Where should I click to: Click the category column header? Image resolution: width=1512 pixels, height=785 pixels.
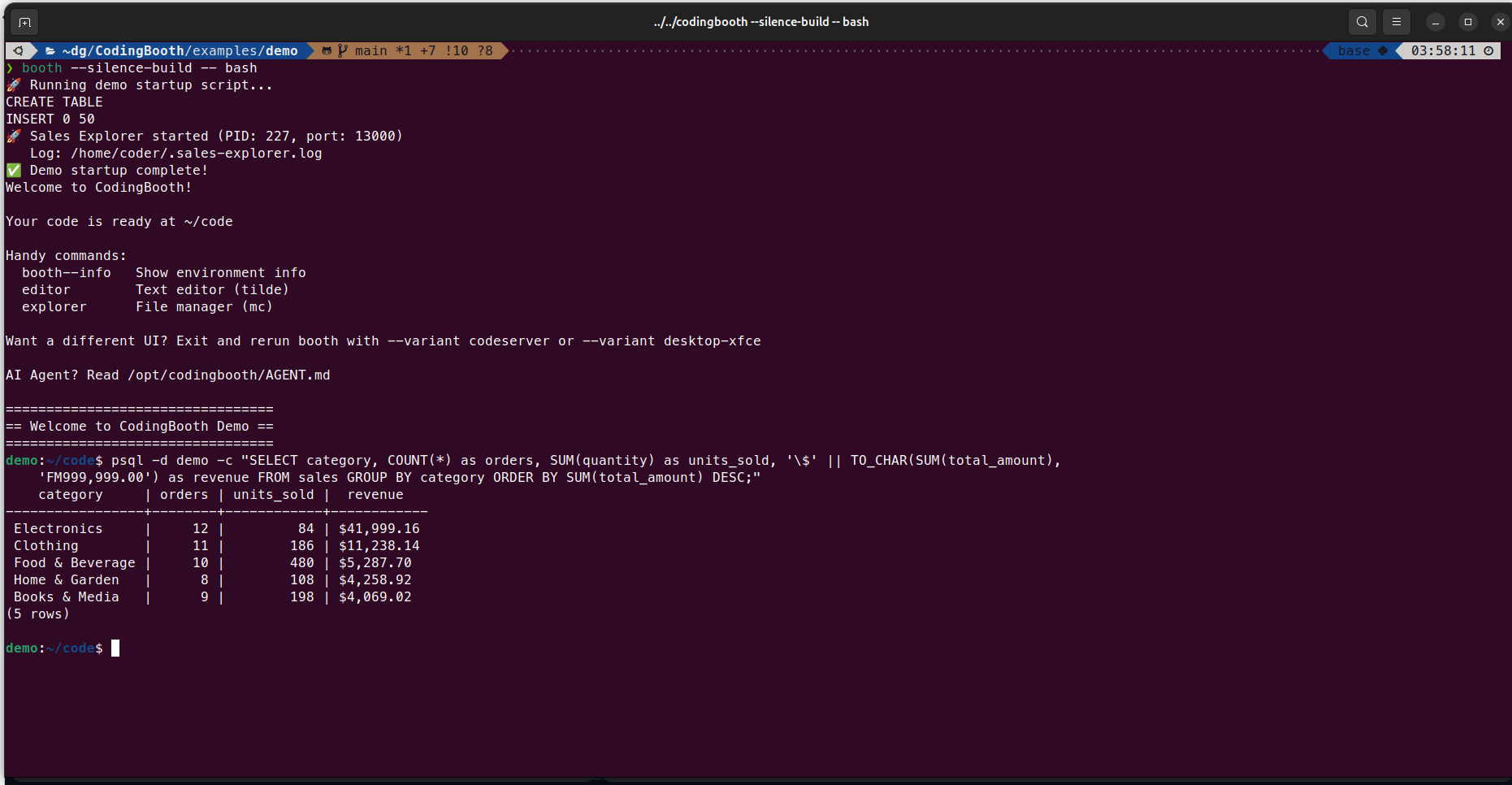71,495
